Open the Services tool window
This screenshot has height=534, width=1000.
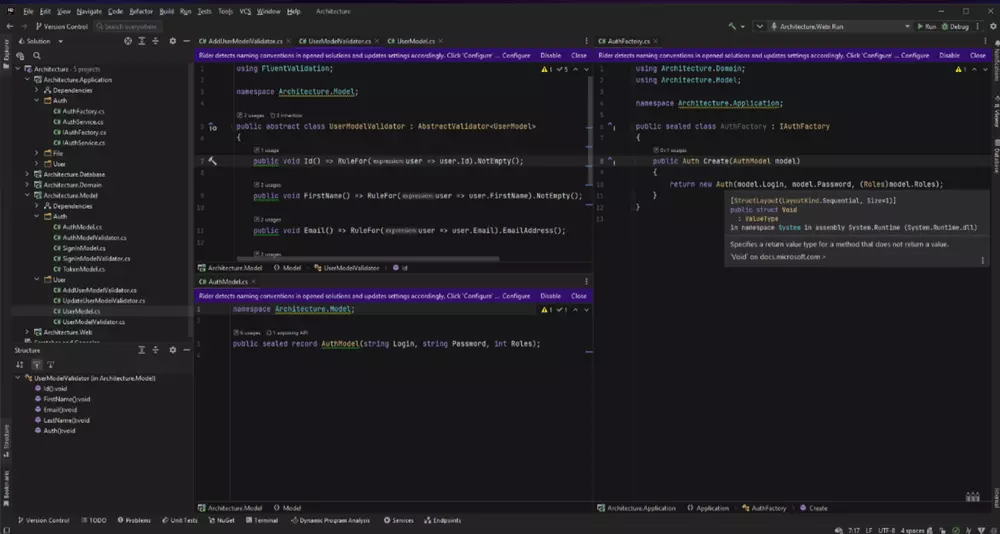399,521
